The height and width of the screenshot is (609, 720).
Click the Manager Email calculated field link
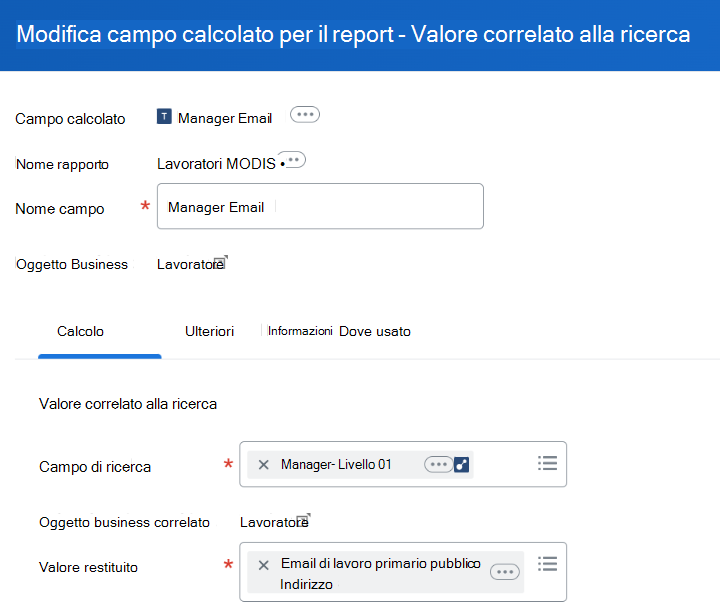pyautogui.click(x=225, y=118)
